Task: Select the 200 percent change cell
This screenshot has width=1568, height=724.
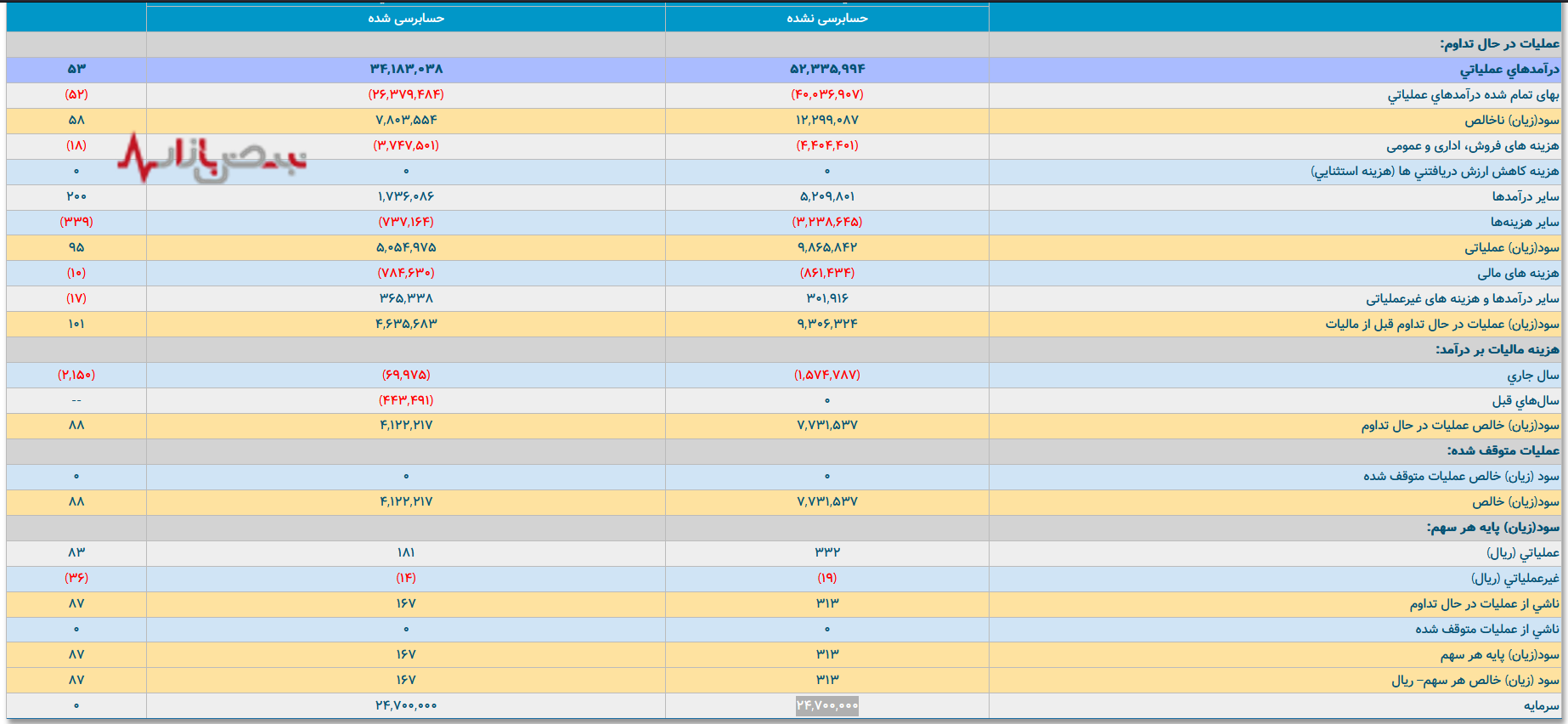Action: (76, 196)
